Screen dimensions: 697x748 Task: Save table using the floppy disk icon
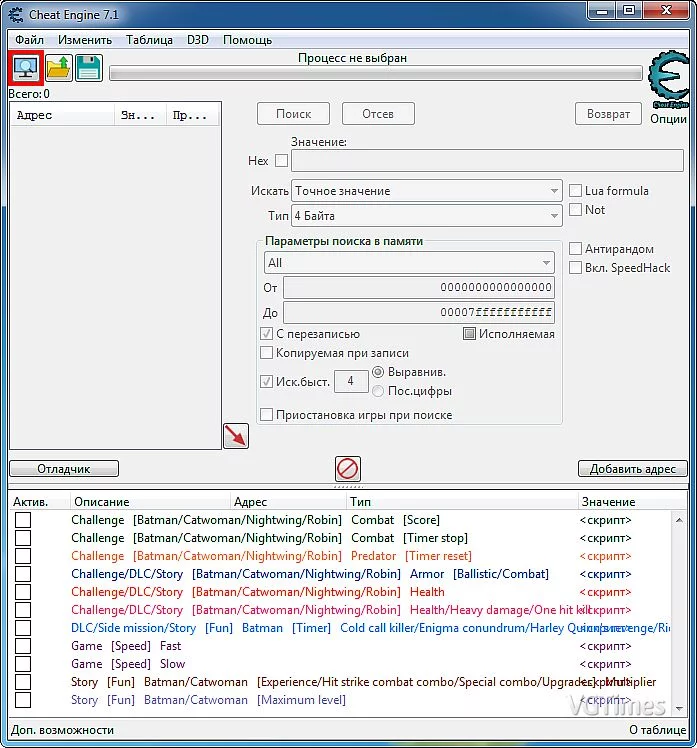click(x=89, y=68)
